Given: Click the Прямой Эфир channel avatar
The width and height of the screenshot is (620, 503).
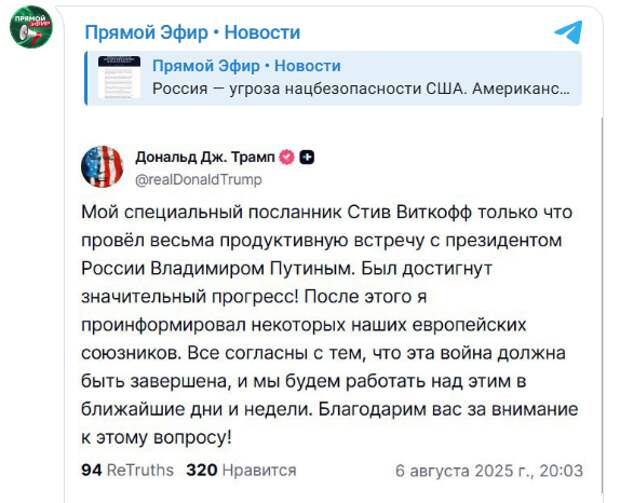Looking at the screenshot, I should (31, 27).
